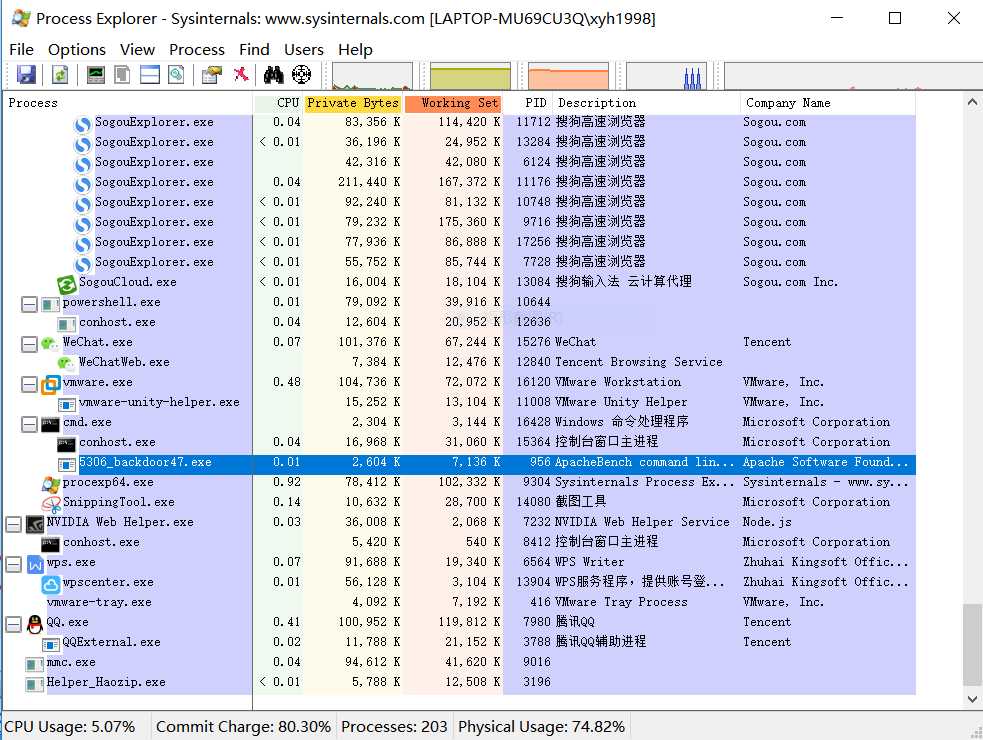Click the SogouCloud.exe green icon
The width and height of the screenshot is (983, 740).
coord(66,284)
